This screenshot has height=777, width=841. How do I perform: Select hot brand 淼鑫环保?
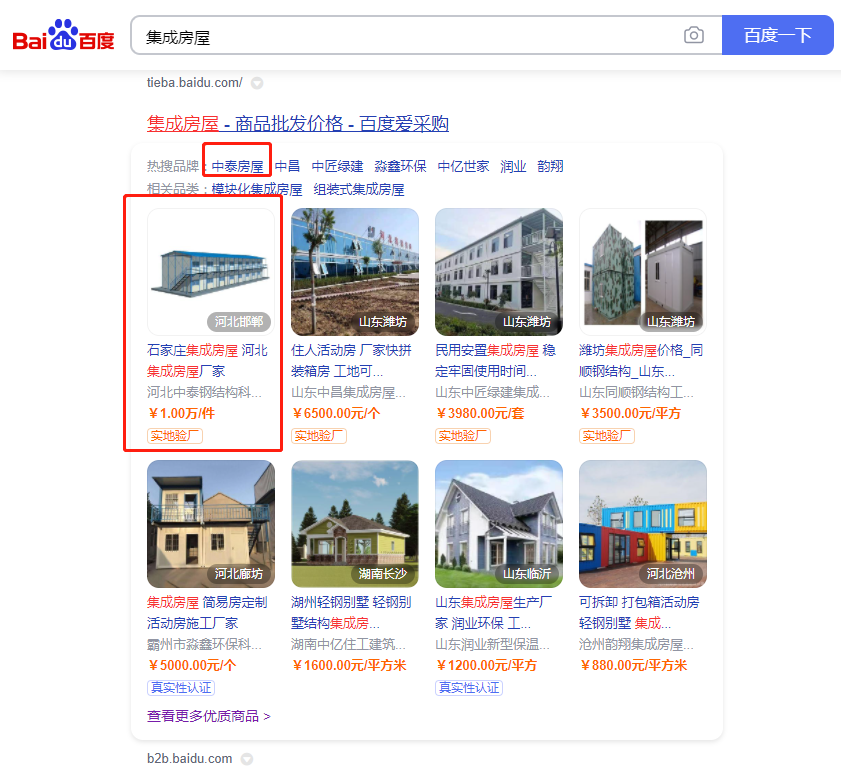(x=400, y=166)
